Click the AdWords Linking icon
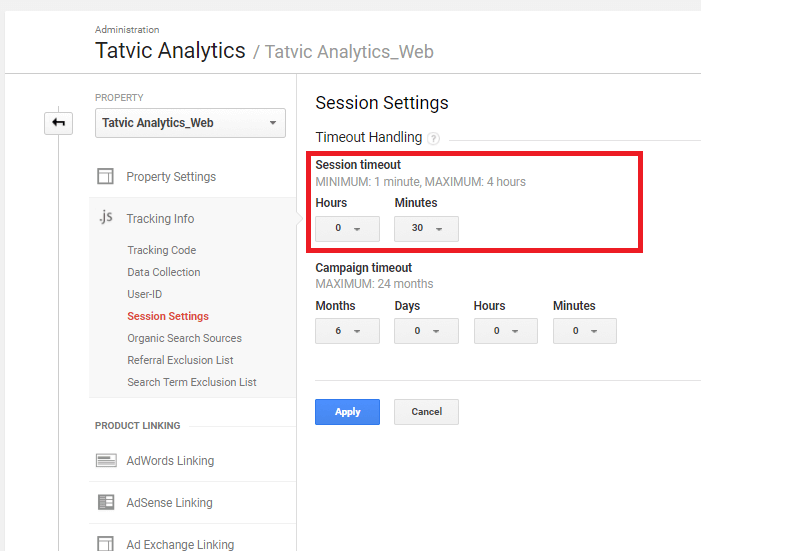The image size is (808, 551). coord(106,460)
